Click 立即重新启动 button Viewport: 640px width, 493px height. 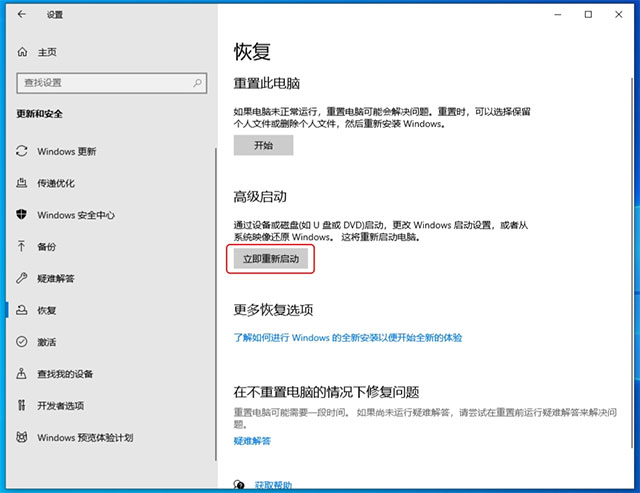[271, 259]
